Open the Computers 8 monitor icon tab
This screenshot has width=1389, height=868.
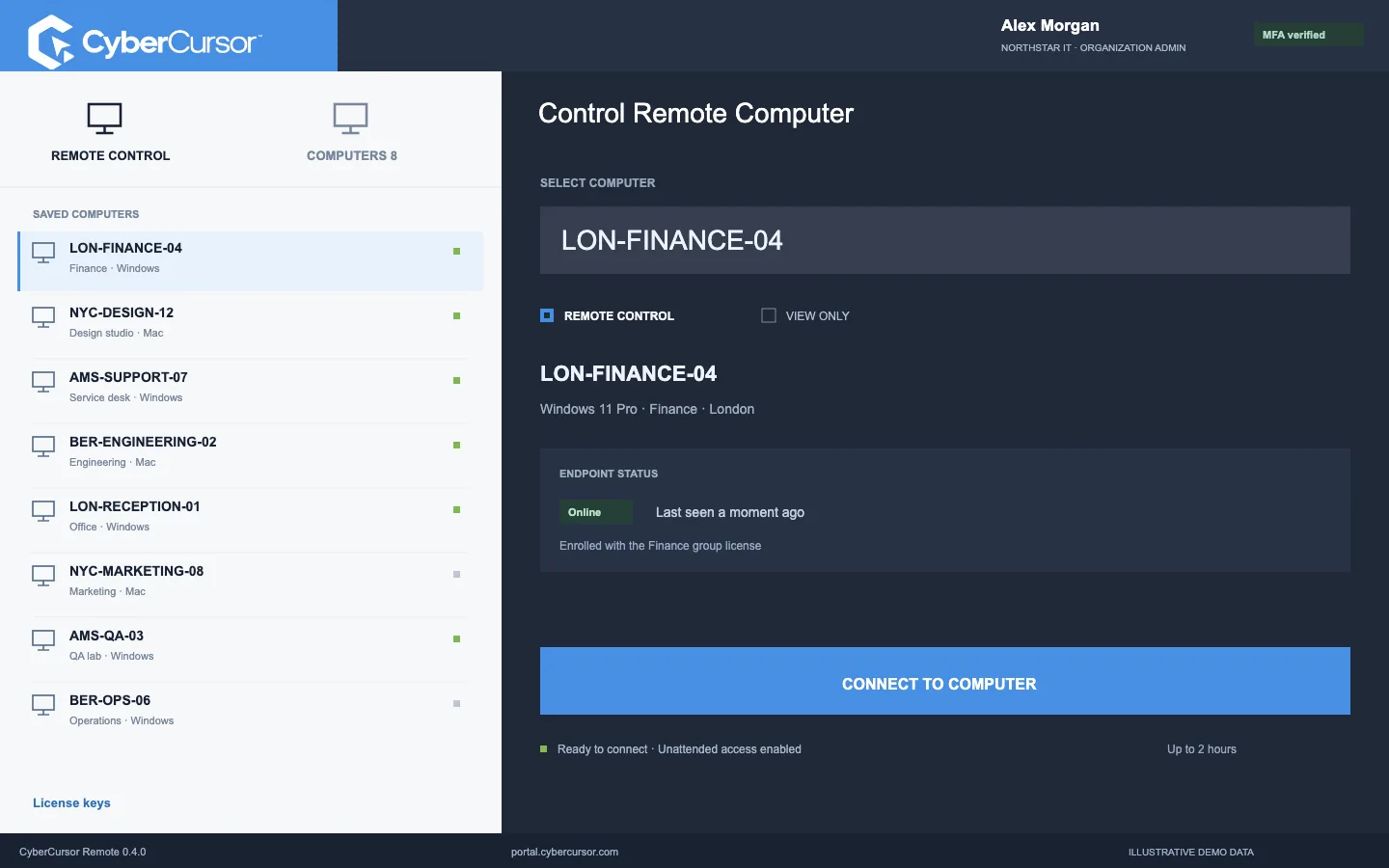click(350, 119)
